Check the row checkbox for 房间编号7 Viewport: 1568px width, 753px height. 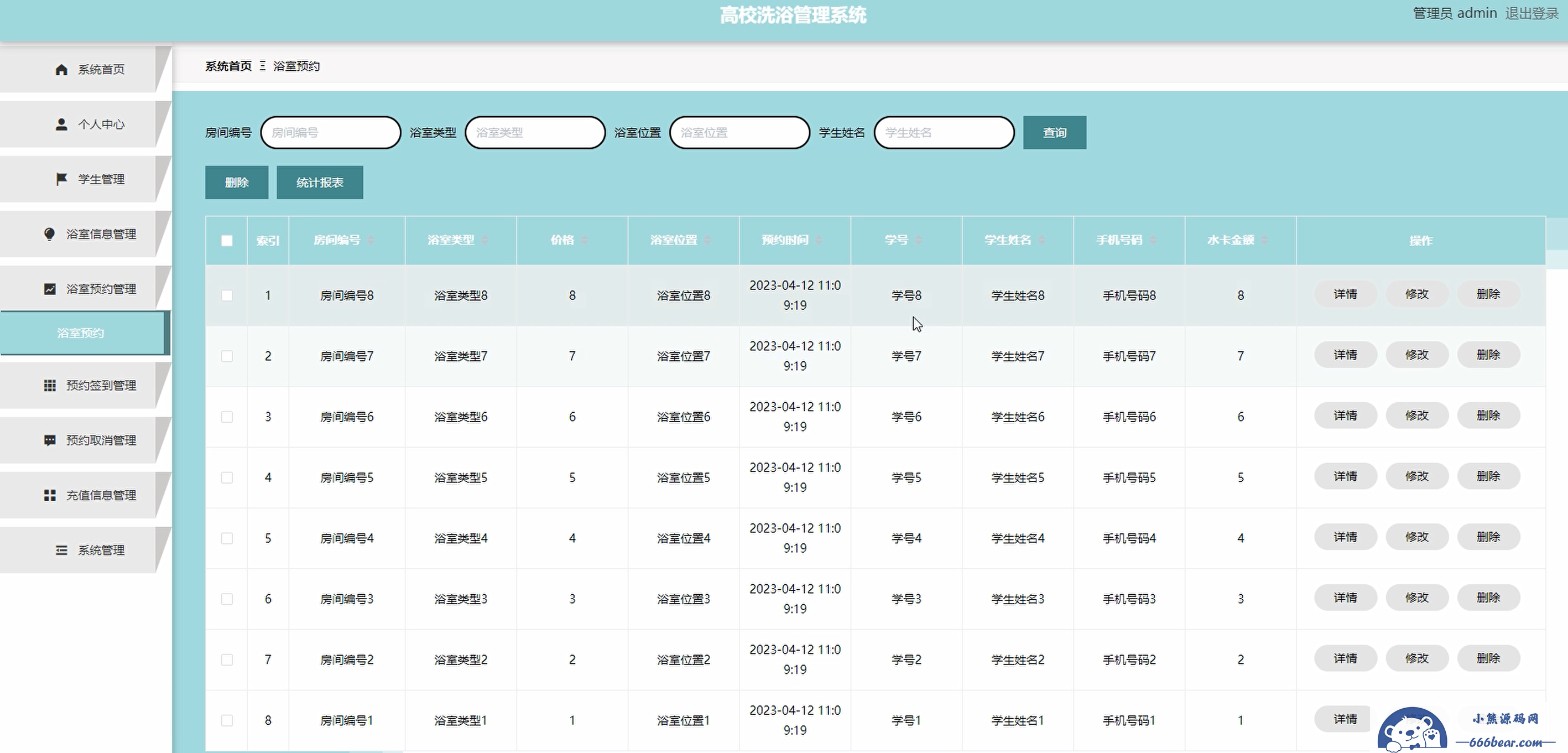[x=226, y=356]
